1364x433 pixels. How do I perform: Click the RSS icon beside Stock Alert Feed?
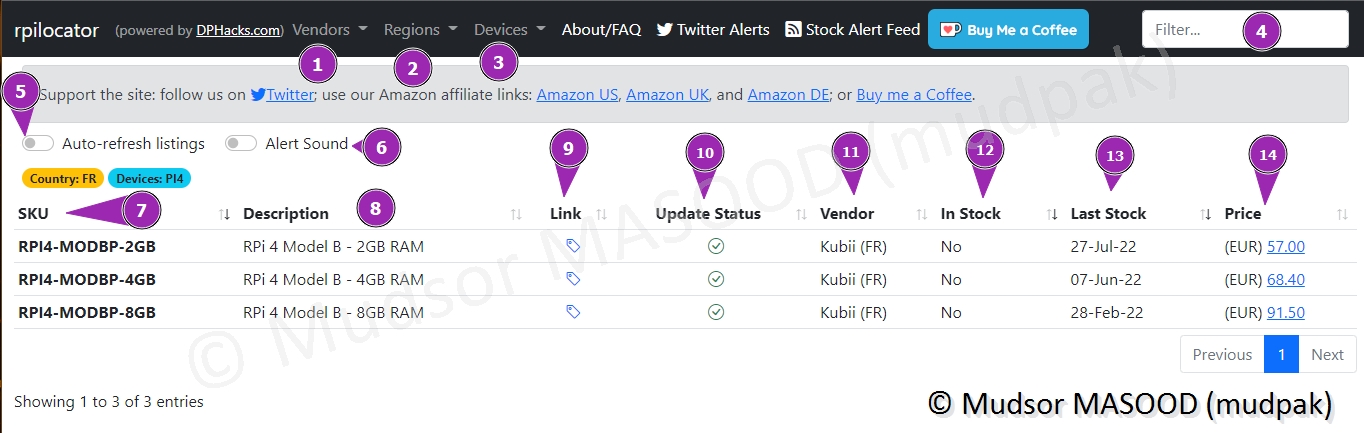coord(793,30)
